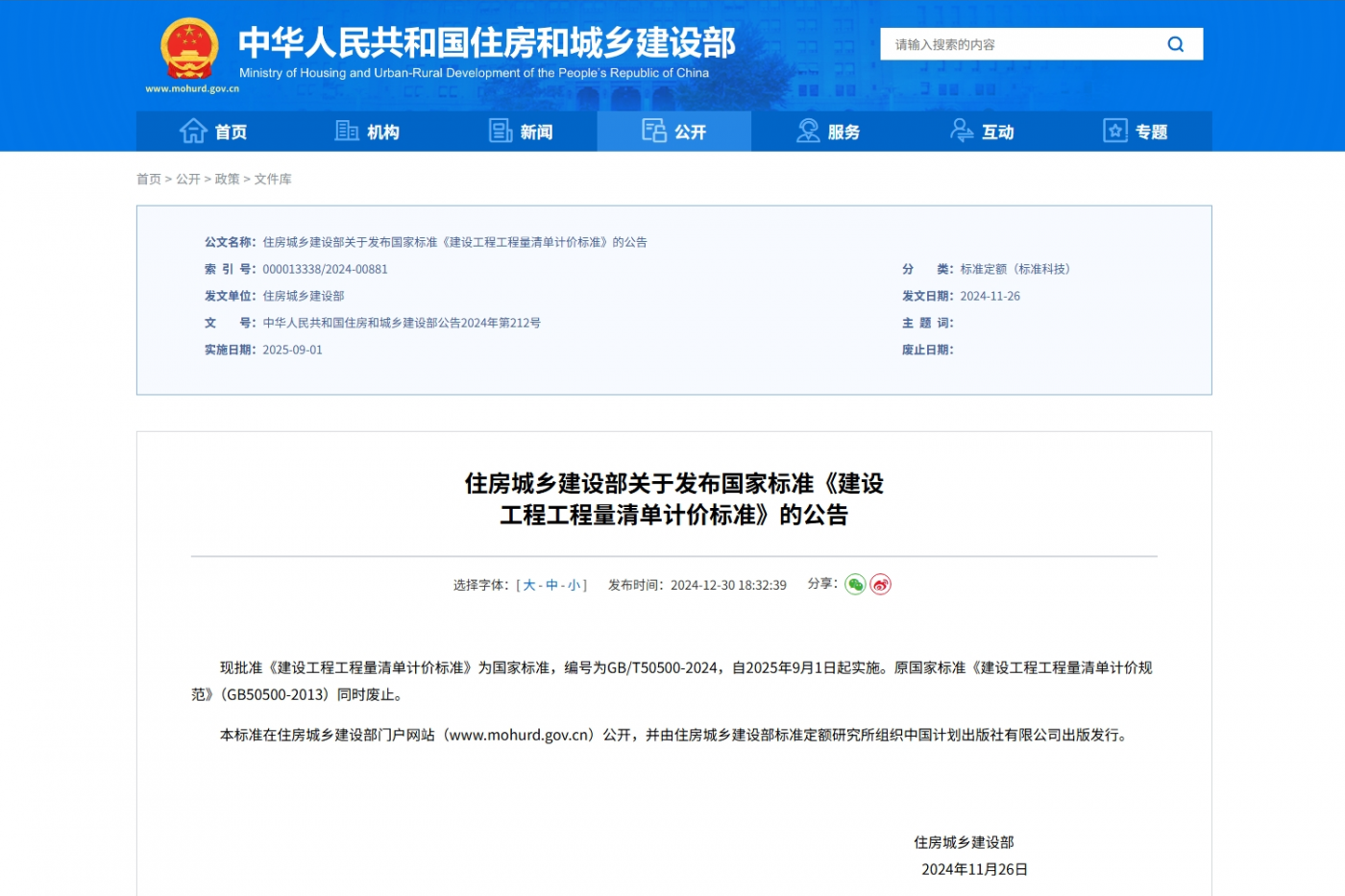Click the chat icon for 互动

962,131
